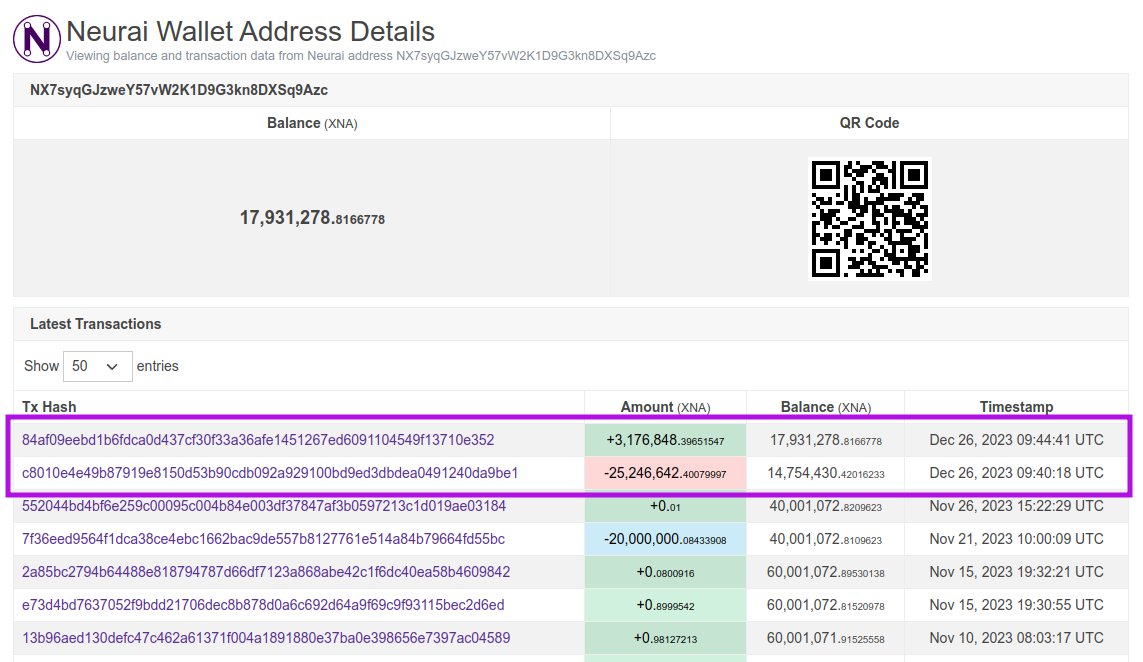The width and height of the screenshot is (1143, 662).
Task: Open the entries-per-page dropdown showing 50
Action: tap(97, 366)
